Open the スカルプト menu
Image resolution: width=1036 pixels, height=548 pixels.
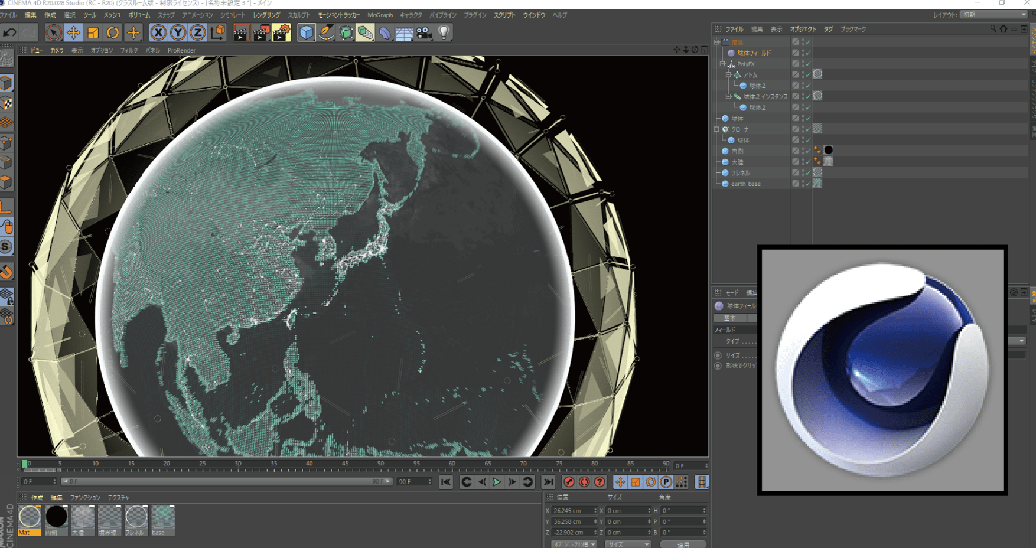(x=299, y=15)
